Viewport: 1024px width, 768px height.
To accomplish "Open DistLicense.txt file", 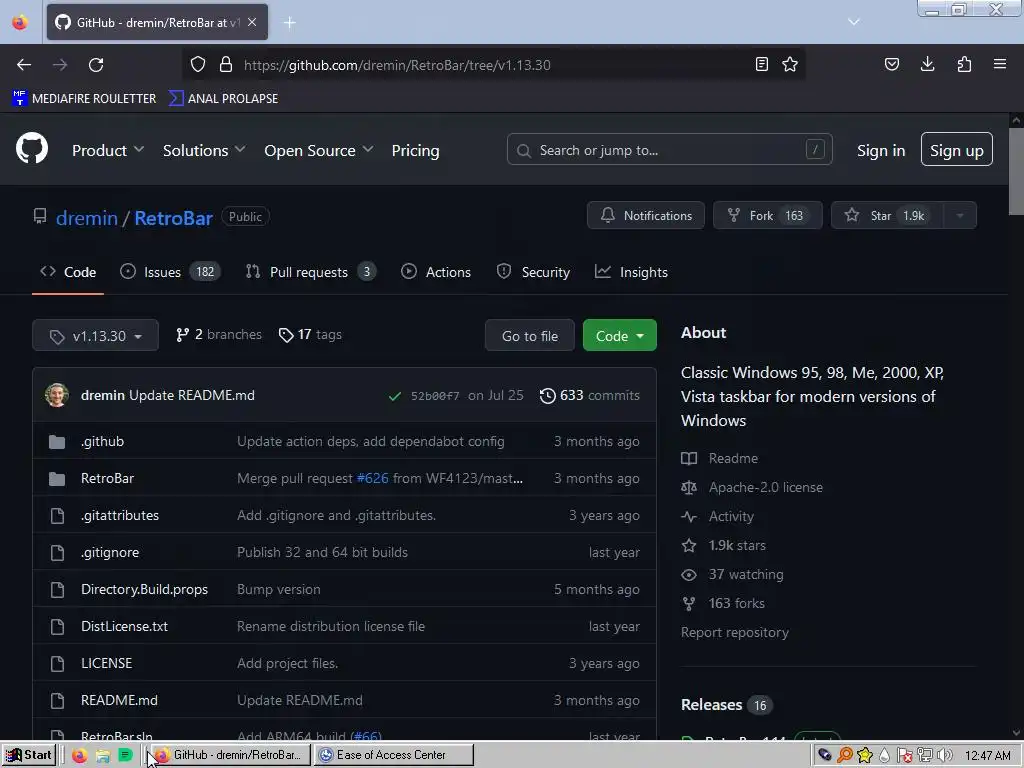I will point(124,626).
